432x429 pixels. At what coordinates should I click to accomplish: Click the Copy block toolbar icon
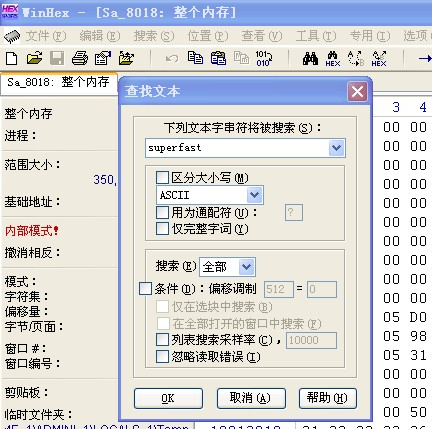coord(195,58)
